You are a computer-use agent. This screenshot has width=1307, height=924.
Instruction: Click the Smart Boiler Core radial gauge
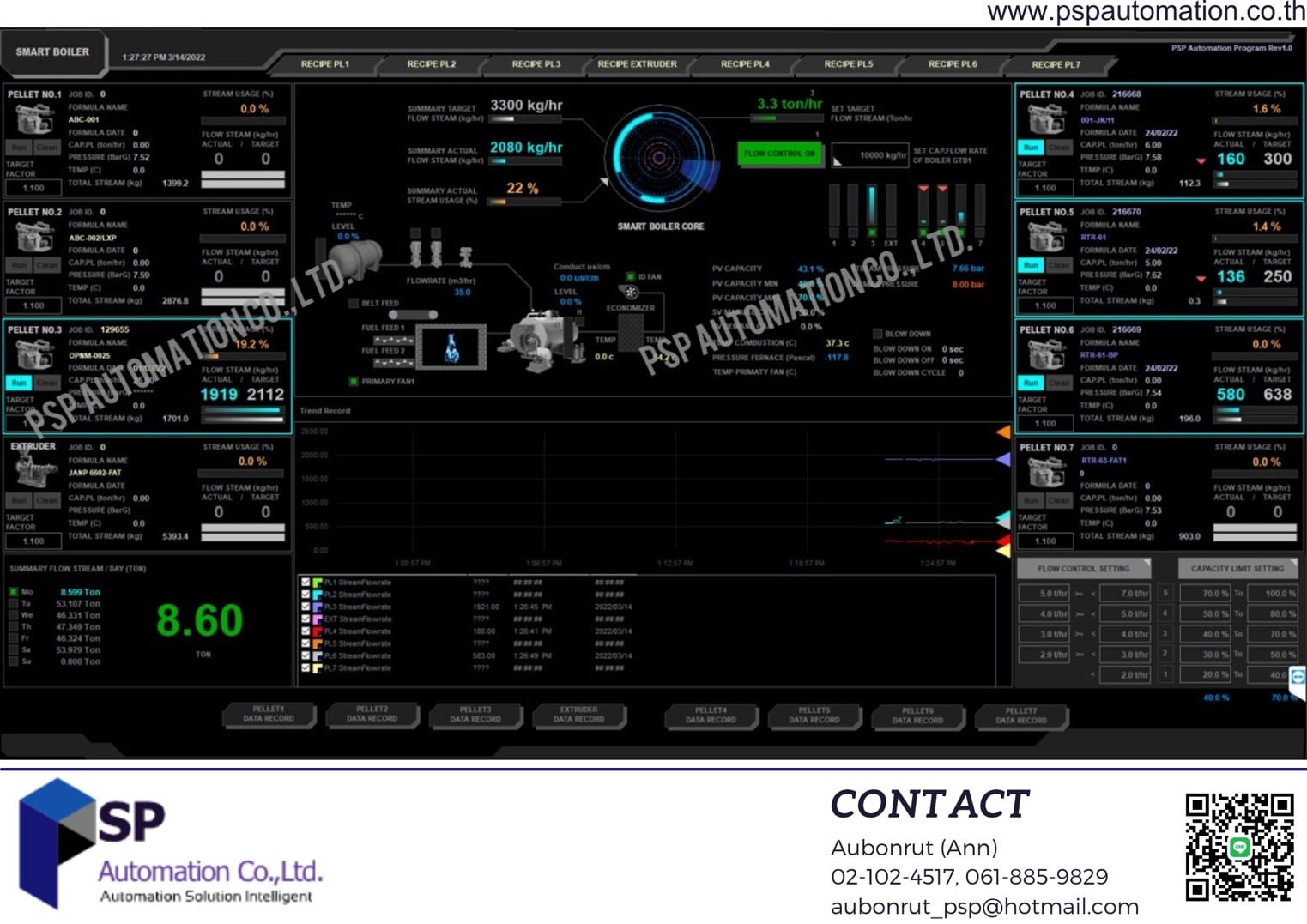[659, 158]
